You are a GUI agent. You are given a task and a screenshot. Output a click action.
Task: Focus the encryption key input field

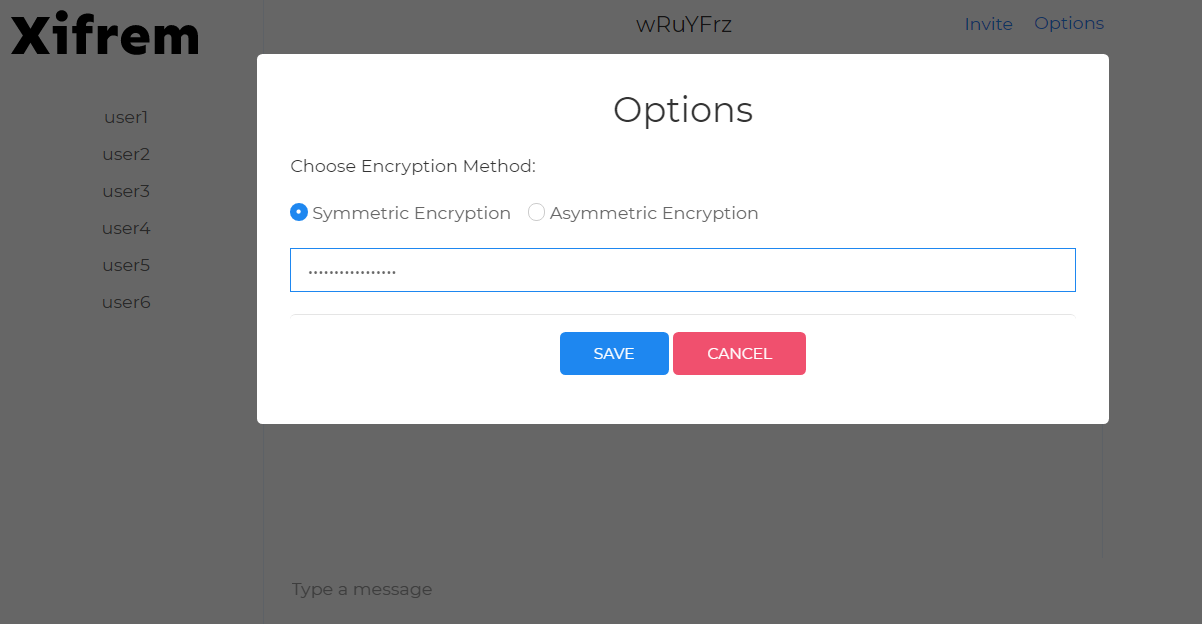(683, 269)
